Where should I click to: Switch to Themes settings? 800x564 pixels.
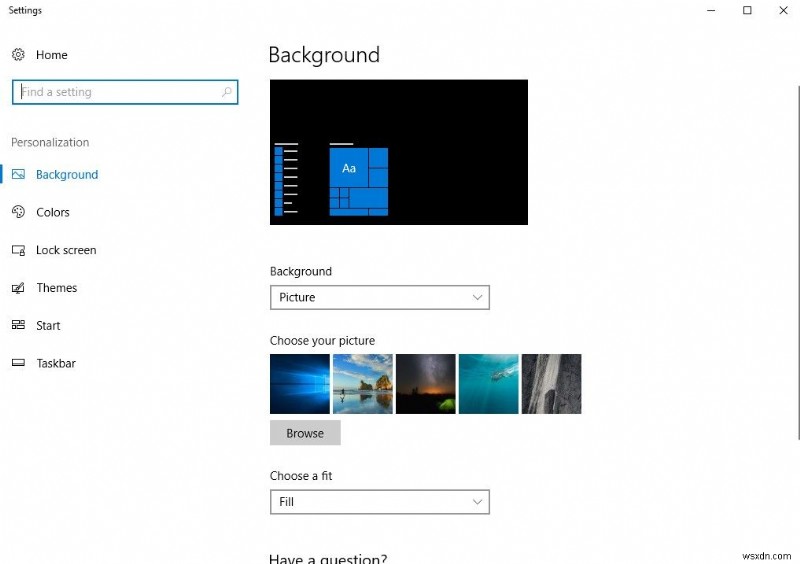(57, 288)
